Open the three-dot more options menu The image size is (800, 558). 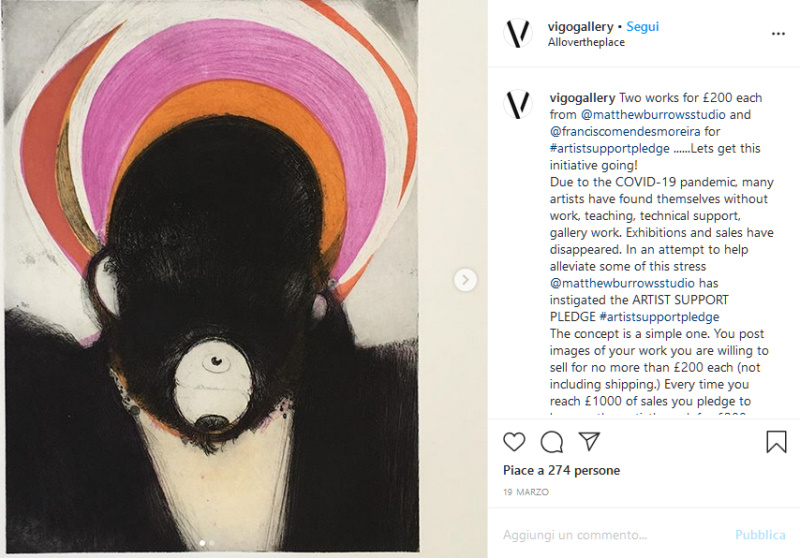(778, 34)
